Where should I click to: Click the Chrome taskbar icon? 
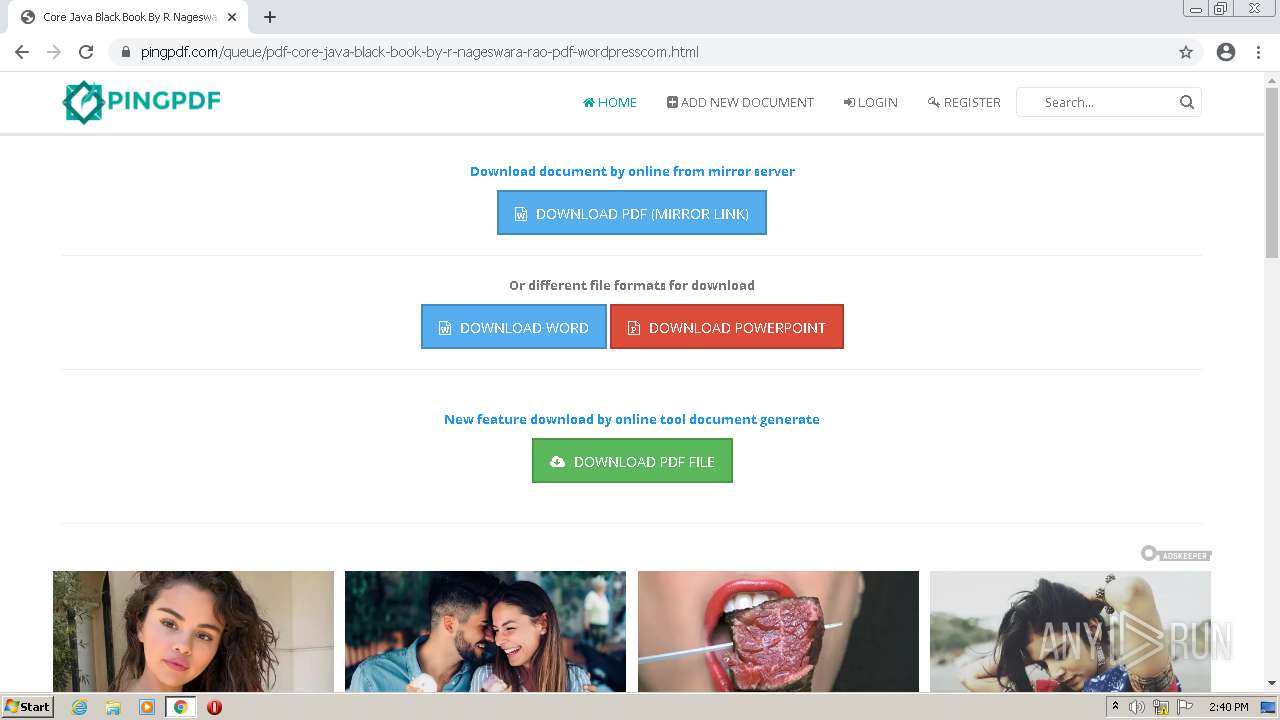pyautogui.click(x=180, y=707)
